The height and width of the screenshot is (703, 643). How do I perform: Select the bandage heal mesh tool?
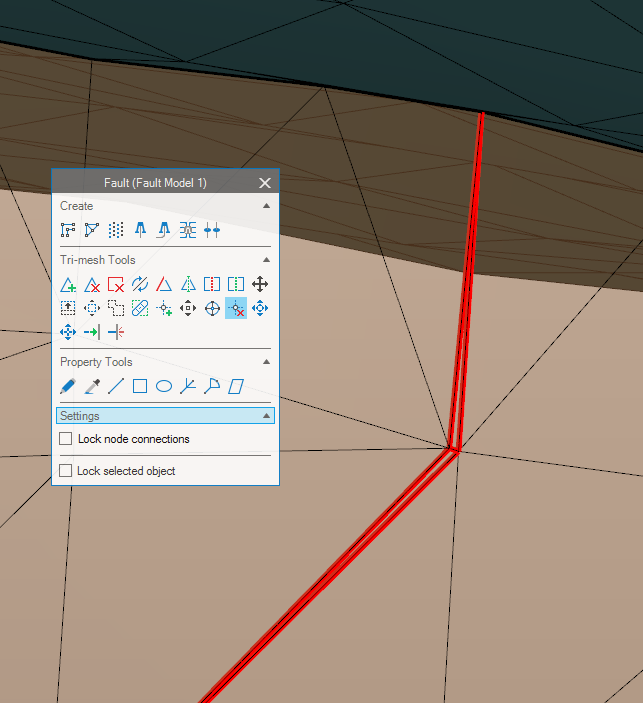[140, 308]
